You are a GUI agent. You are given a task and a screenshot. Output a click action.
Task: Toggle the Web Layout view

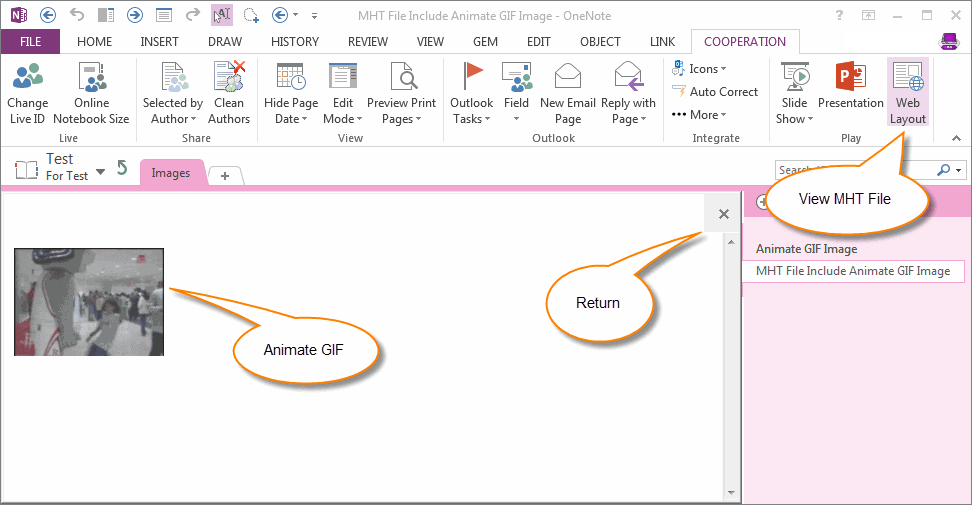(908, 92)
